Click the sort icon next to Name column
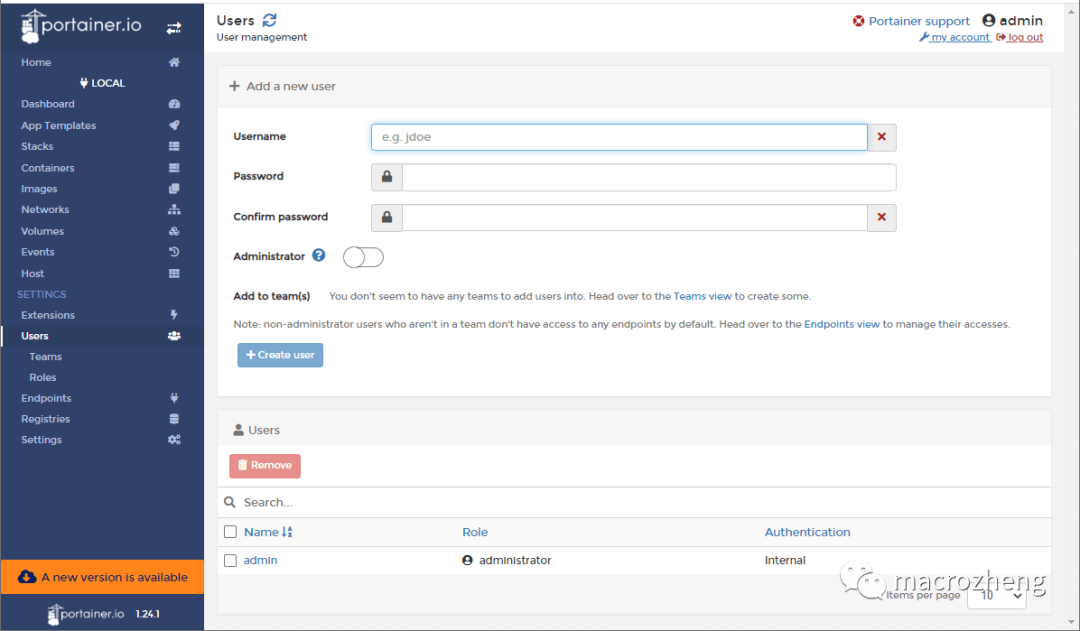The width and height of the screenshot is (1080, 631). point(287,532)
